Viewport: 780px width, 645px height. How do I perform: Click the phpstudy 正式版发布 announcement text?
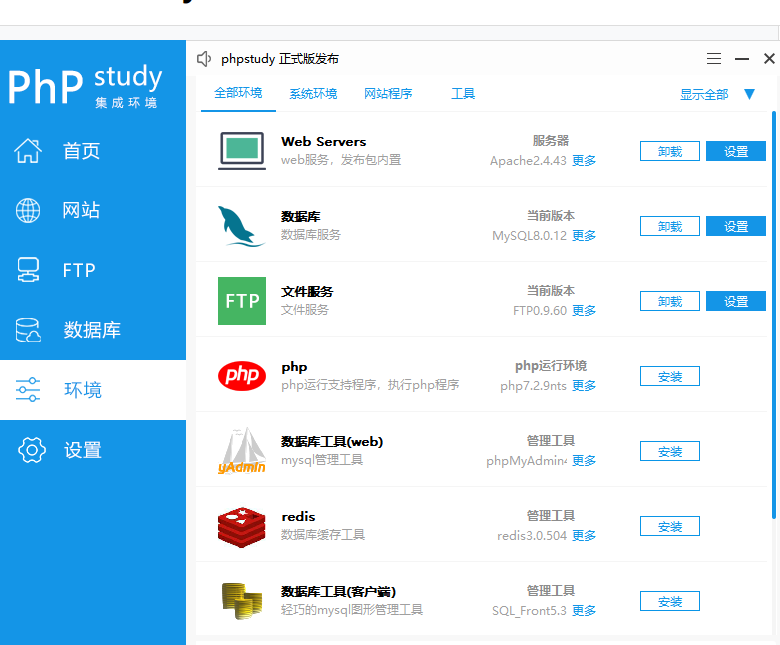point(280,59)
